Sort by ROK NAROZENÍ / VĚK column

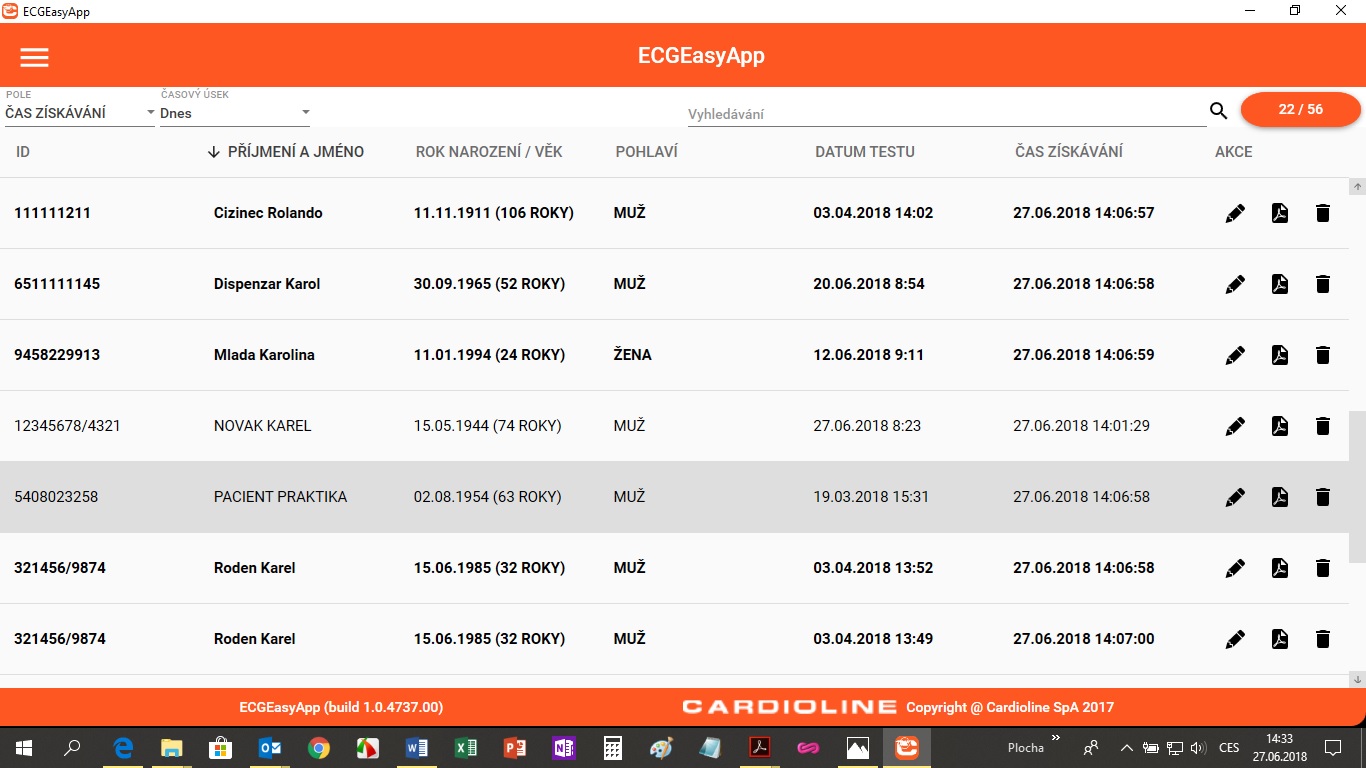coord(489,152)
